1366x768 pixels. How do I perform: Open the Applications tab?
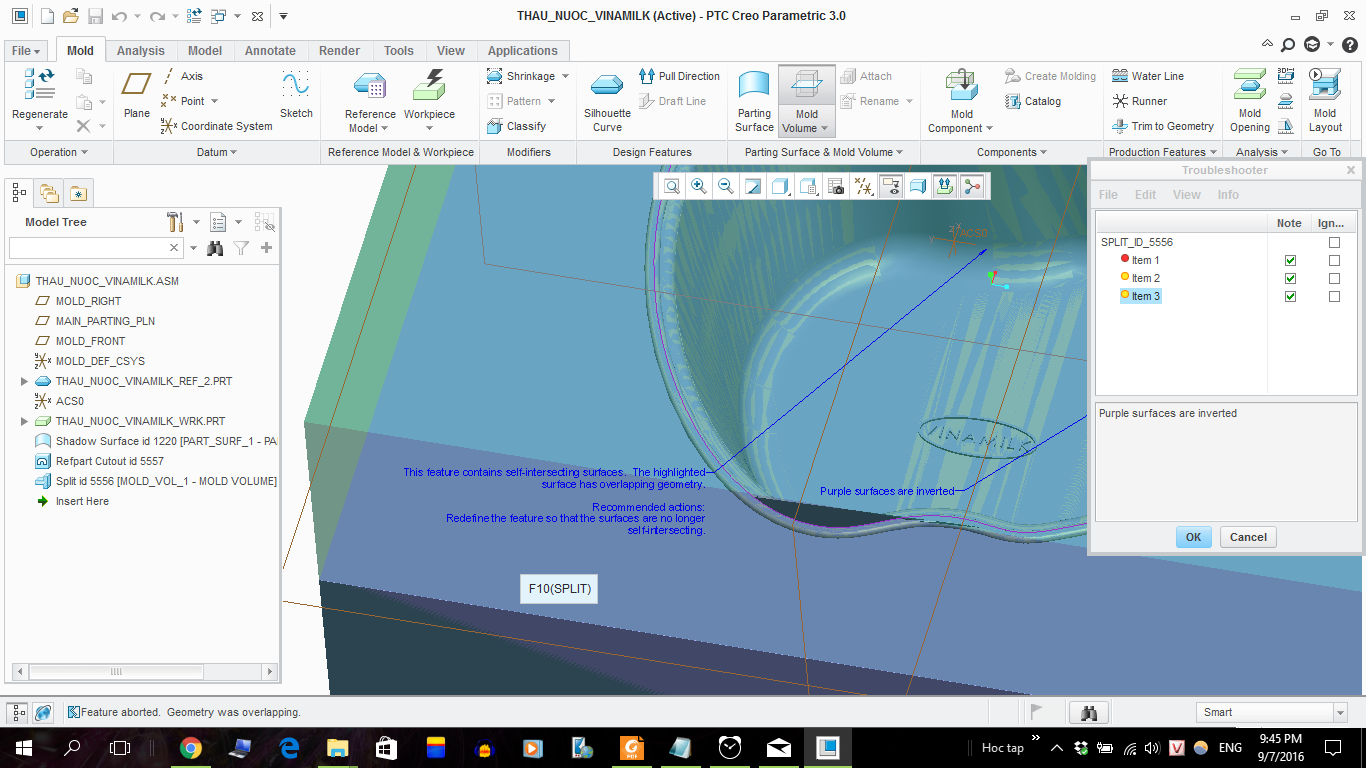pos(523,50)
